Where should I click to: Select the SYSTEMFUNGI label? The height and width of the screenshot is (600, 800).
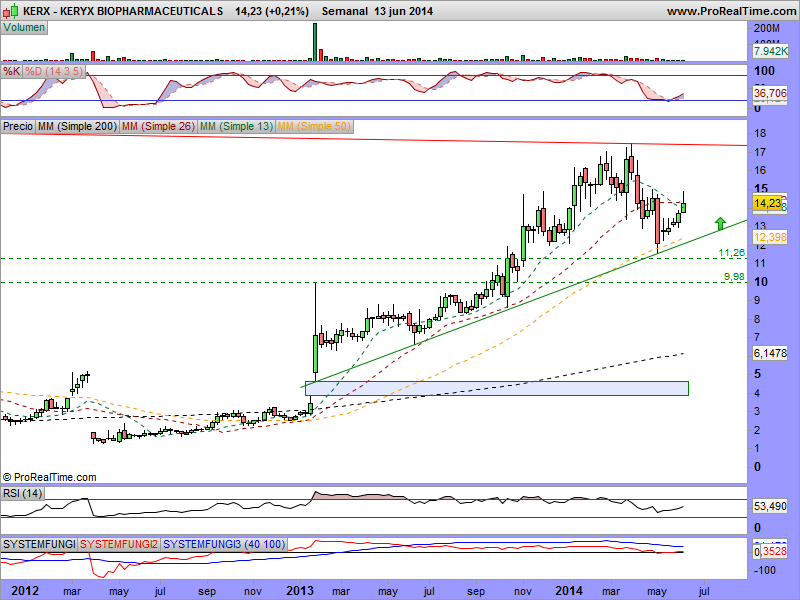[39, 544]
